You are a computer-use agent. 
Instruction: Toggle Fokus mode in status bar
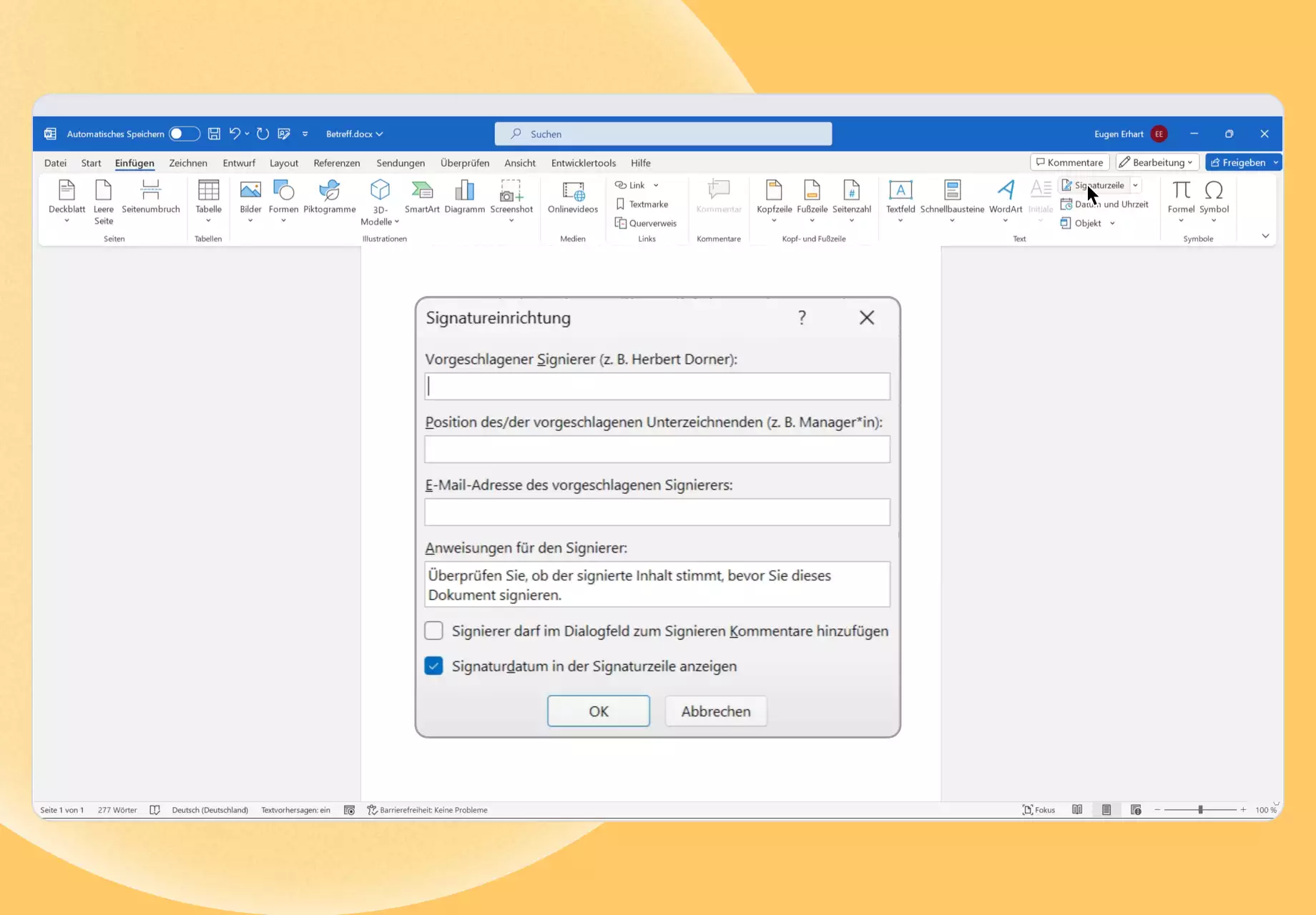click(1039, 810)
